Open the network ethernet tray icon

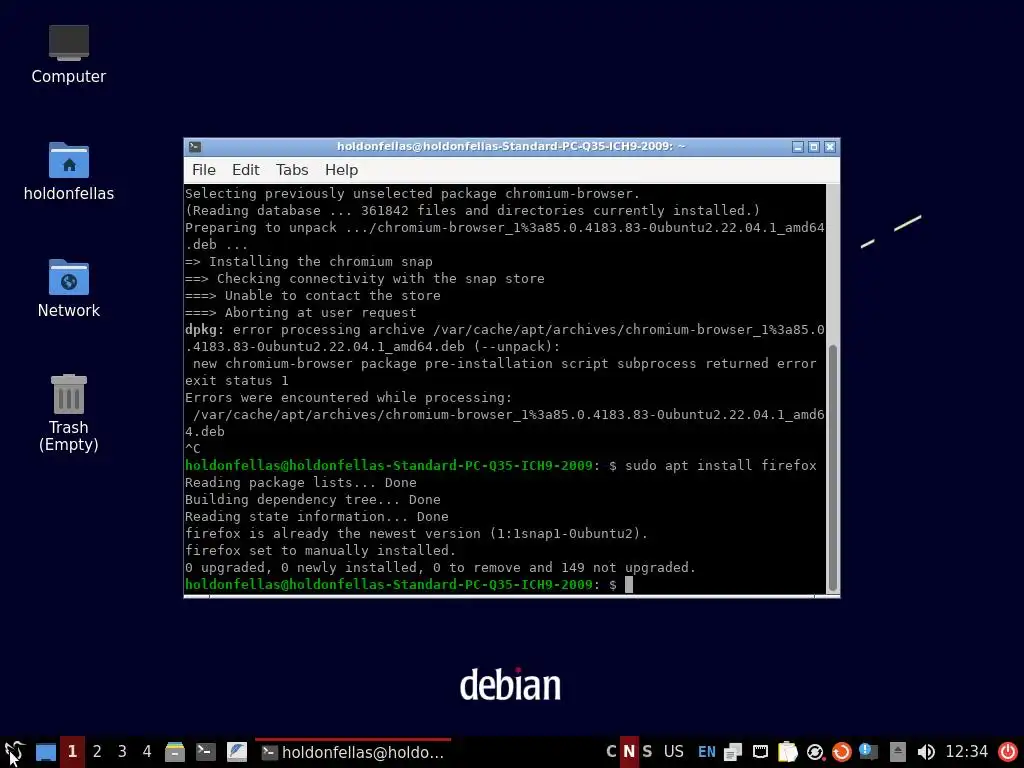[x=760, y=752]
